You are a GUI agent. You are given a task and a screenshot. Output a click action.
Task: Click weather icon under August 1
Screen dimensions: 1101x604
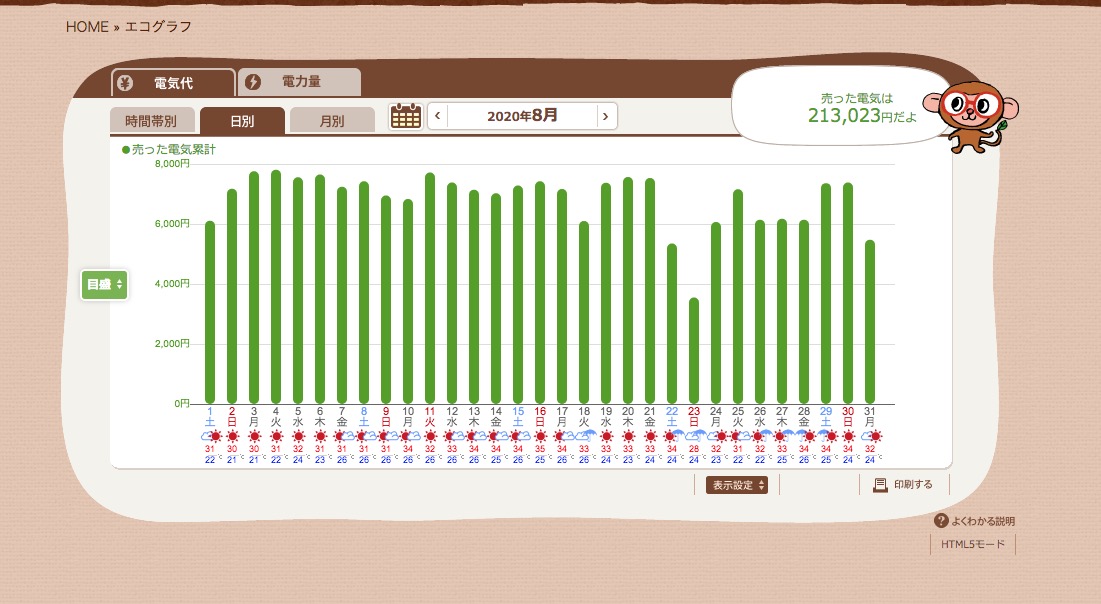[210, 436]
